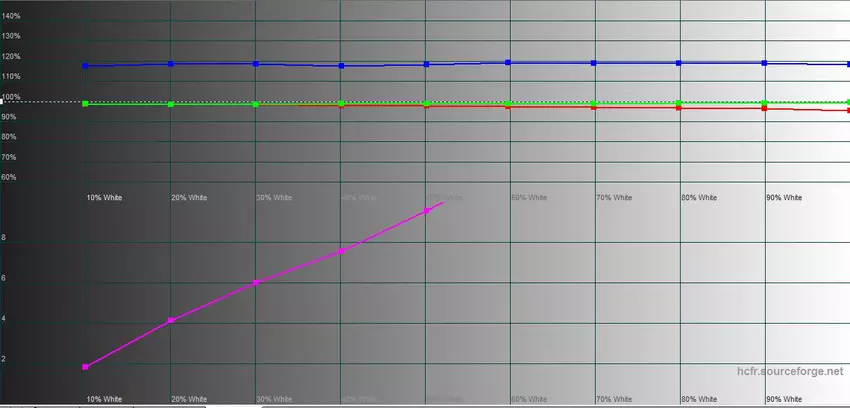Image resolution: width=850 pixels, height=408 pixels.
Task: Click the 60% label on the vertical axis
Action: pos(9,177)
